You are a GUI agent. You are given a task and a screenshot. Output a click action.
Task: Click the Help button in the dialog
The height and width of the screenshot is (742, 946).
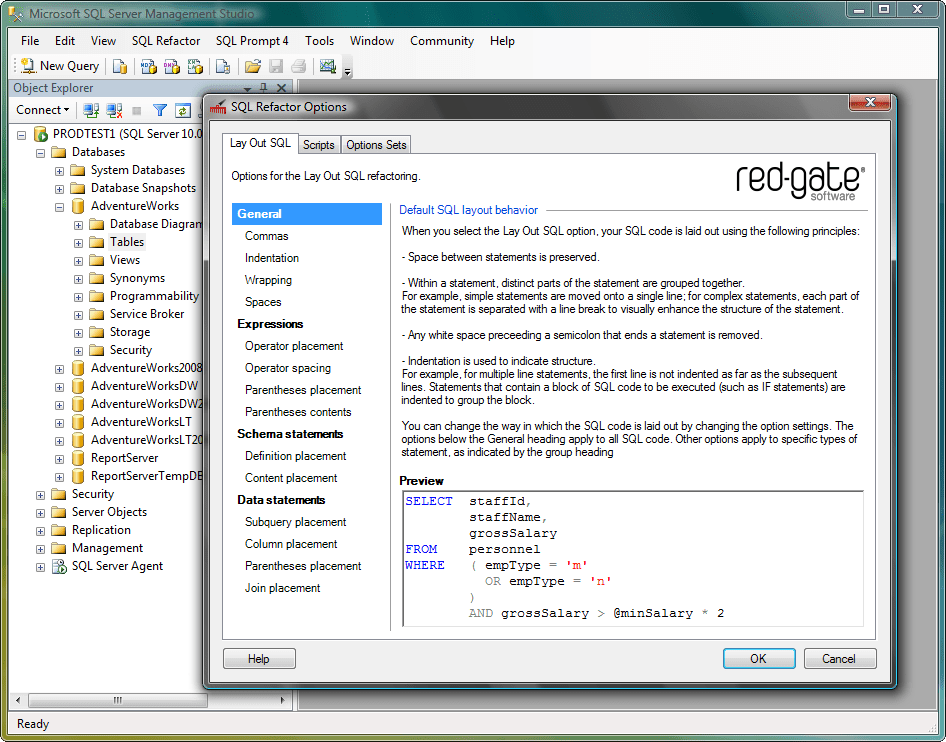259,659
